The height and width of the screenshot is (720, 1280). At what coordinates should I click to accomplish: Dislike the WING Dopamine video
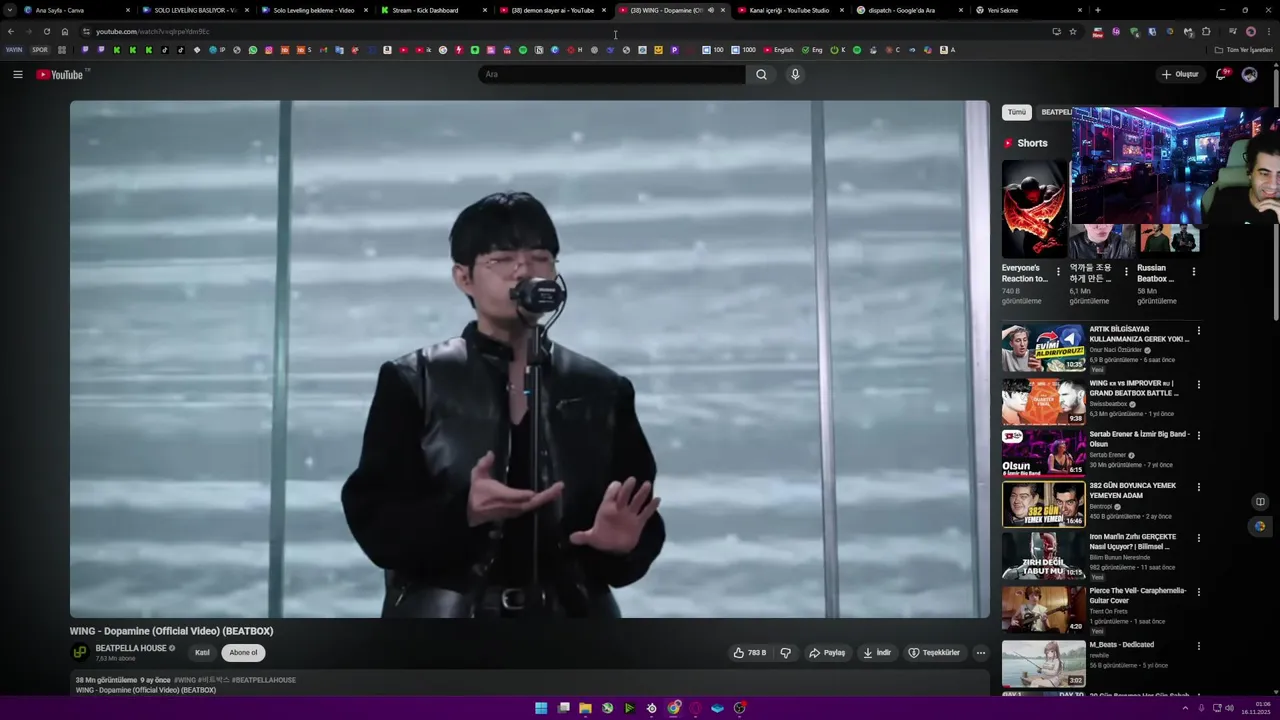click(786, 653)
